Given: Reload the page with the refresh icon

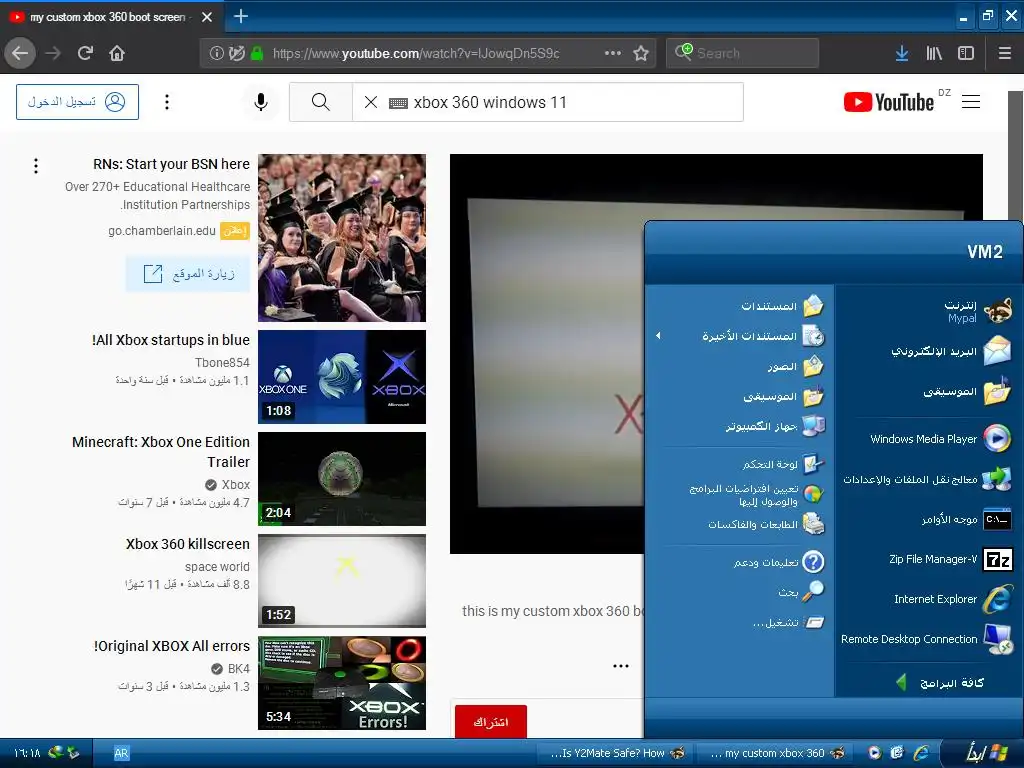Looking at the screenshot, I should (85, 53).
